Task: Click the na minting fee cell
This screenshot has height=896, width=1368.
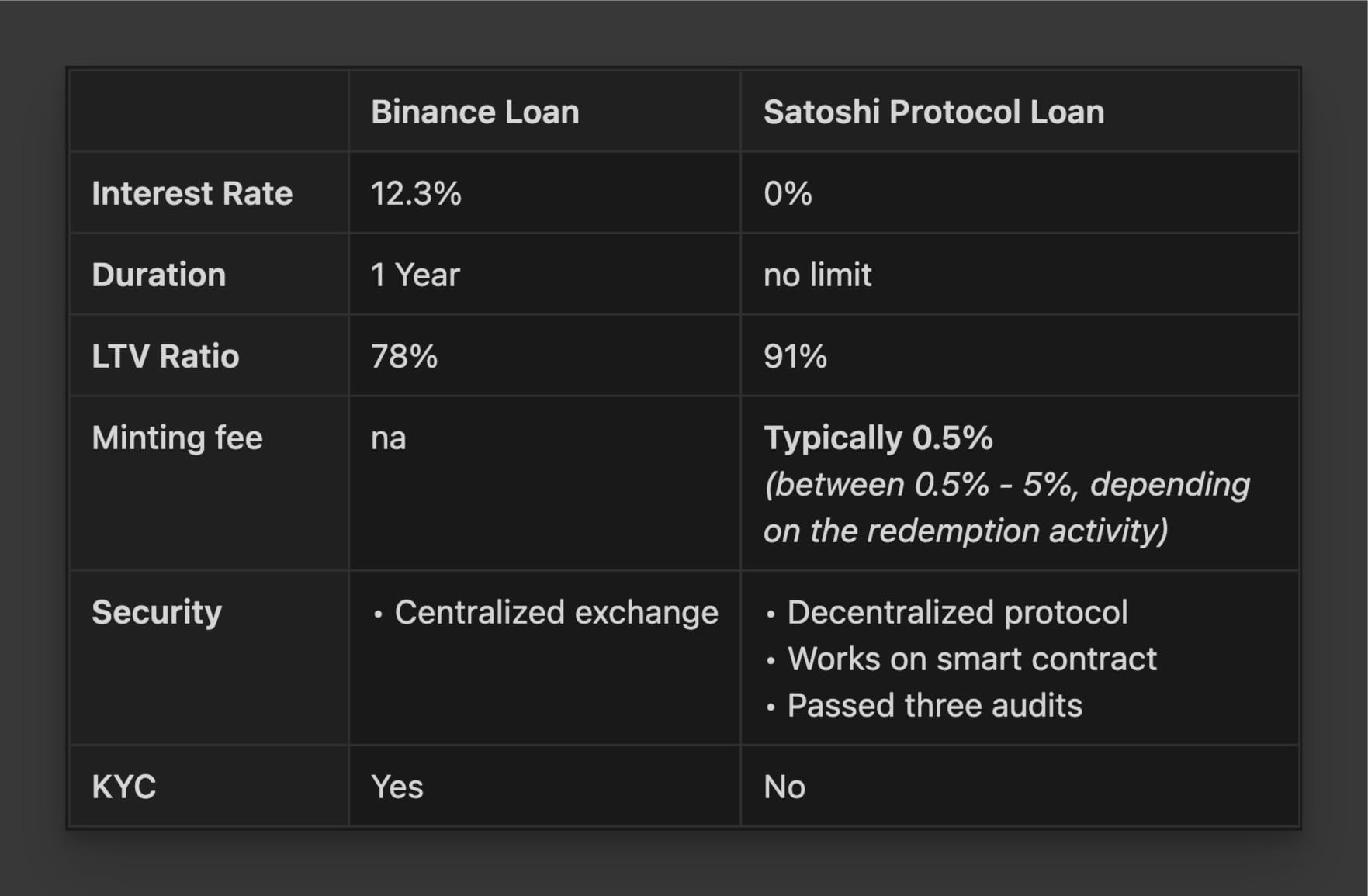Action: pos(389,438)
